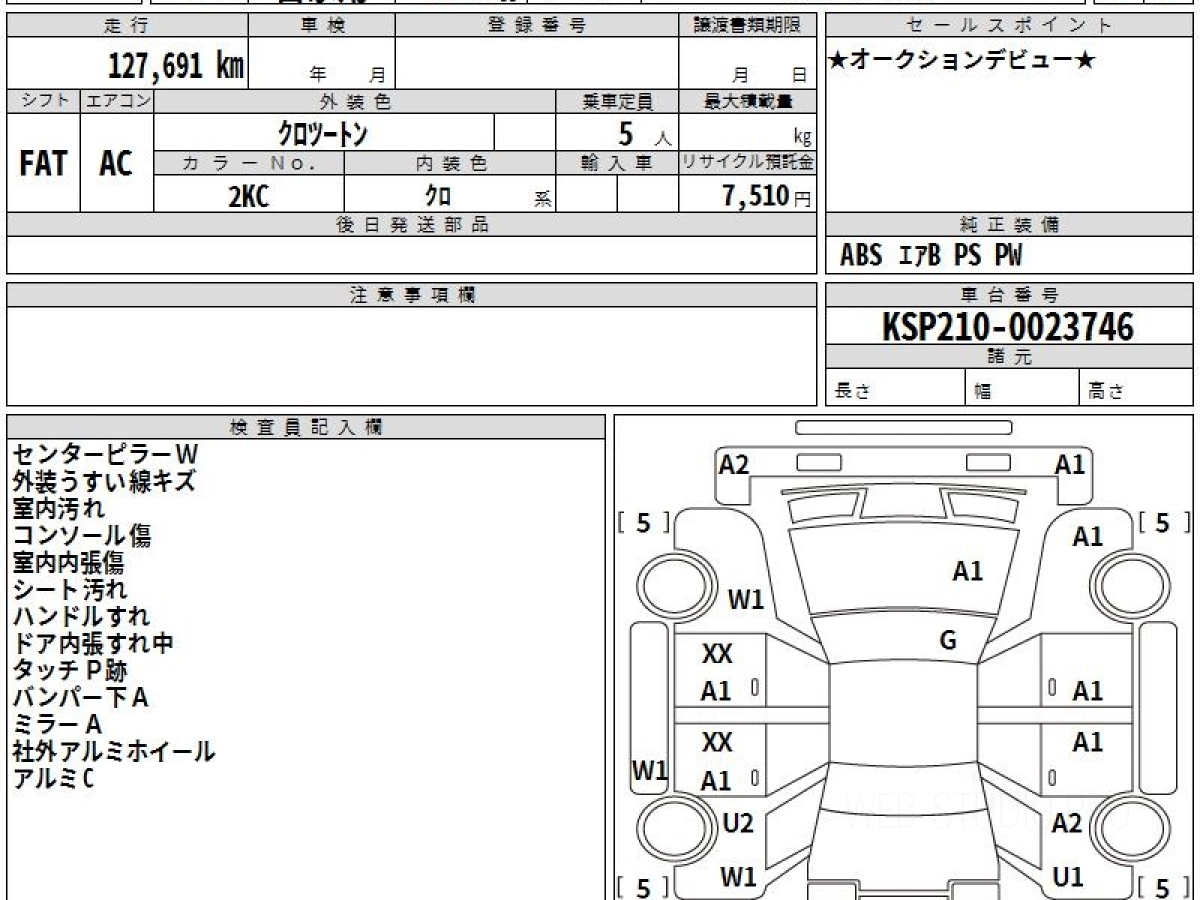Click the カラーNo. label

coord(249,163)
